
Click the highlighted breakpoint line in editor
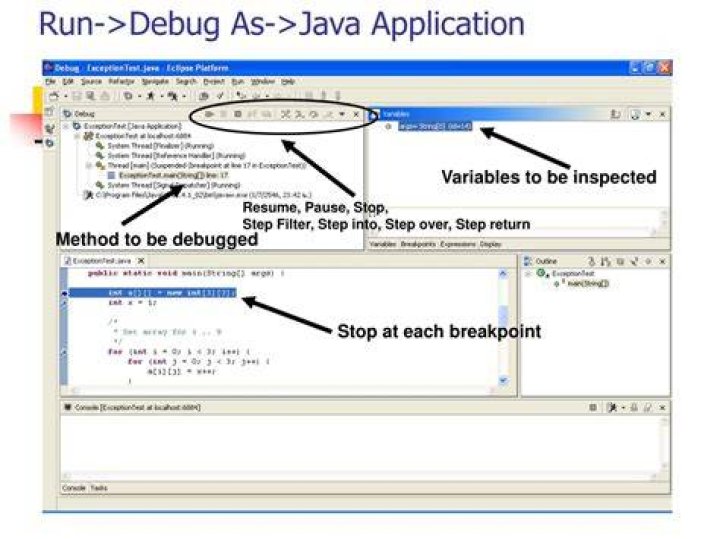pyautogui.click(x=153, y=292)
